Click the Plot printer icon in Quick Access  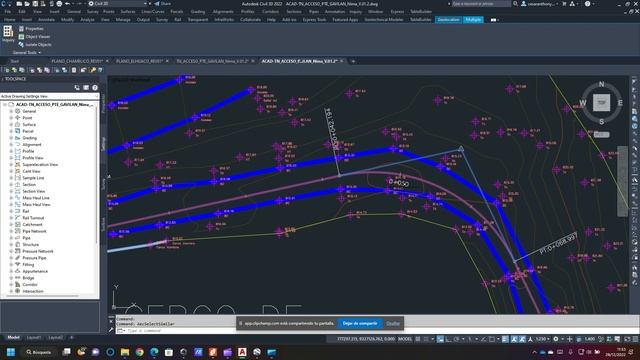pyautogui.click(x=59, y=4)
